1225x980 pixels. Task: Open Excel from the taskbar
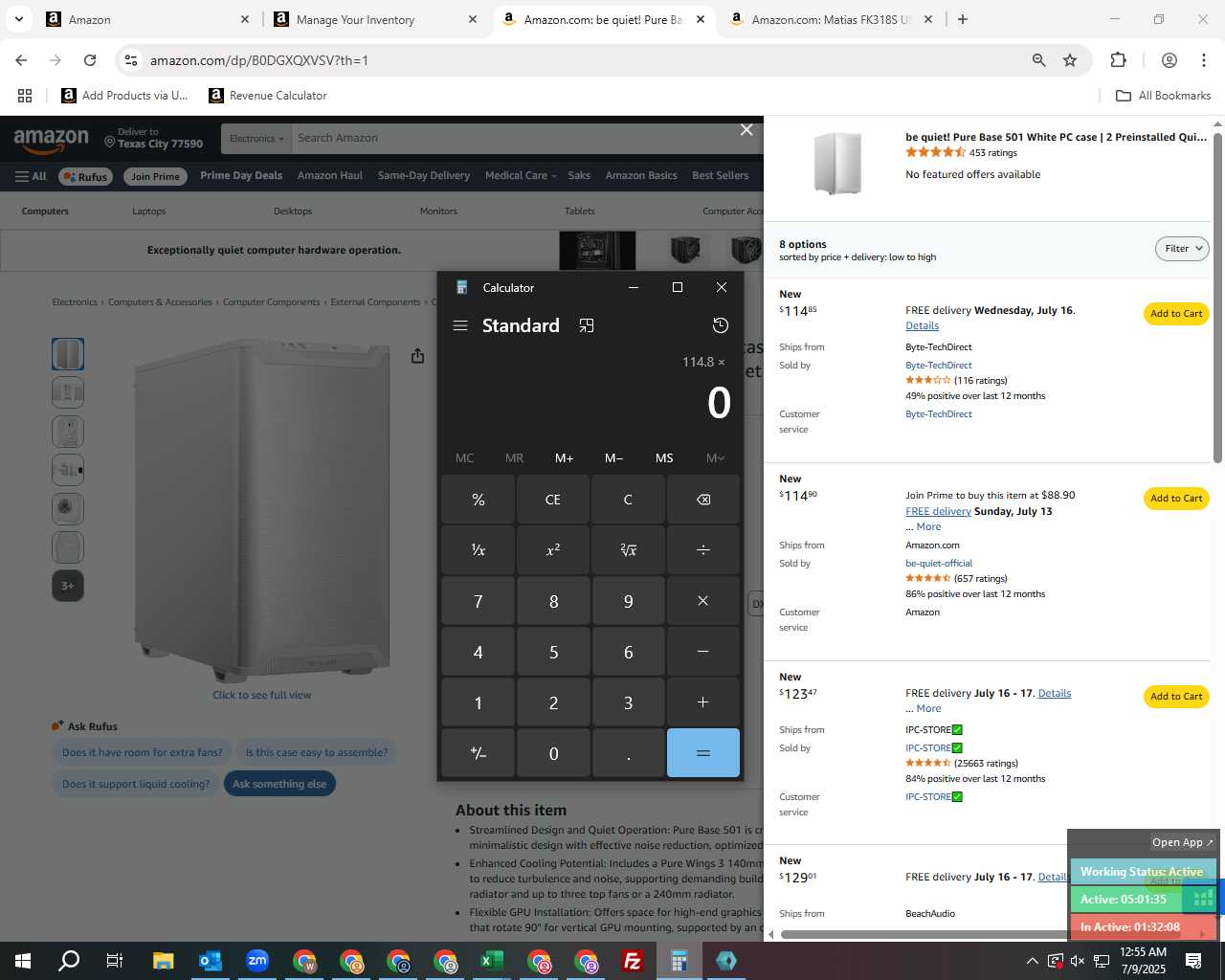coord(491,961)
